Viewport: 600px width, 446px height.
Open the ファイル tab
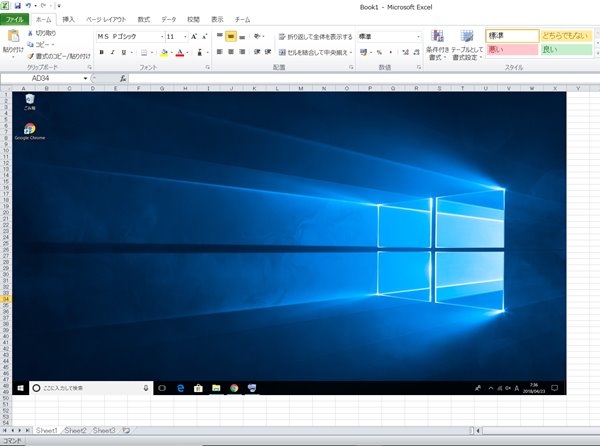(15, 20)
